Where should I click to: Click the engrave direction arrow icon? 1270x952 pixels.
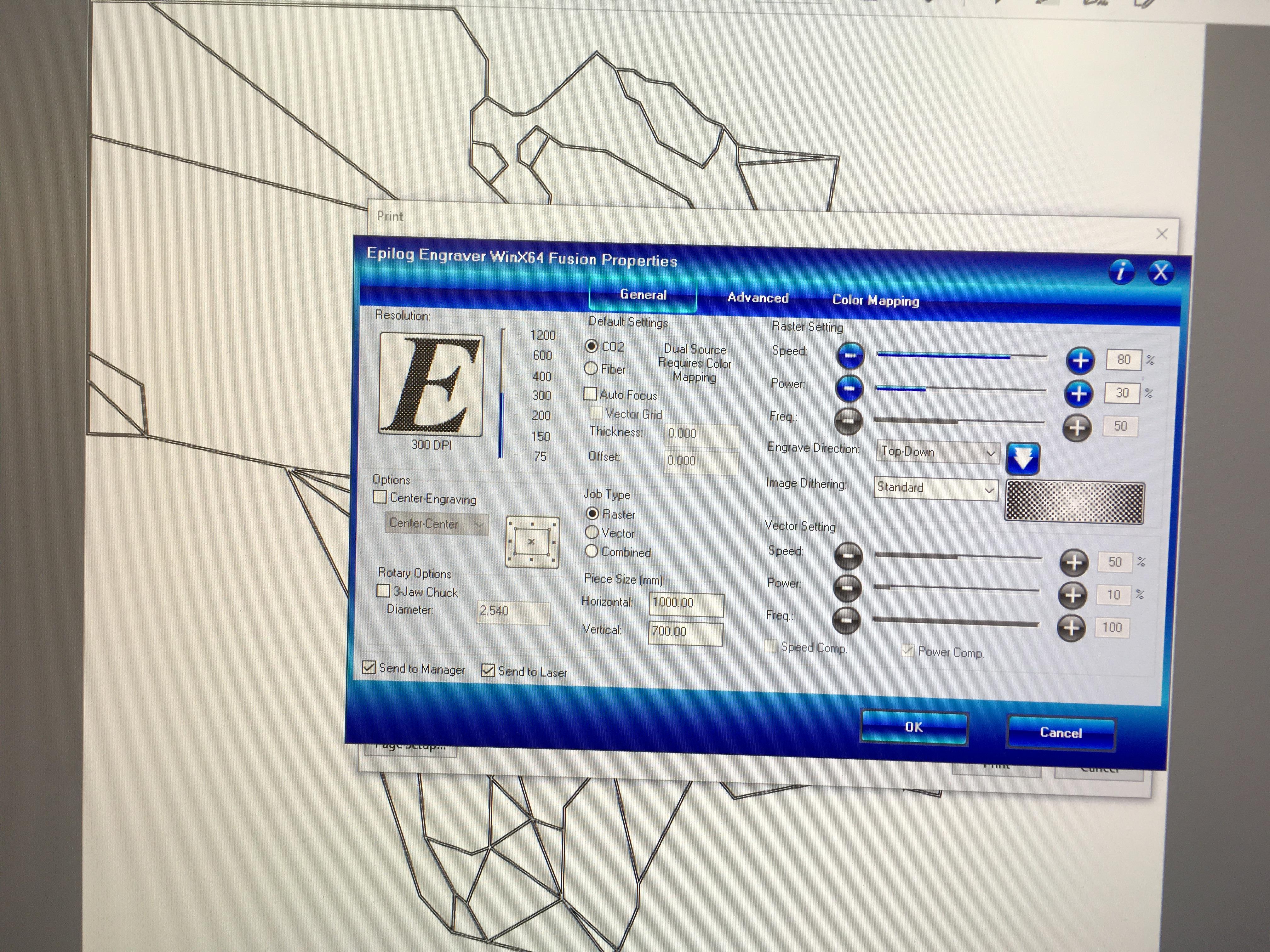pyautogui.click(x=1022, y=458)
